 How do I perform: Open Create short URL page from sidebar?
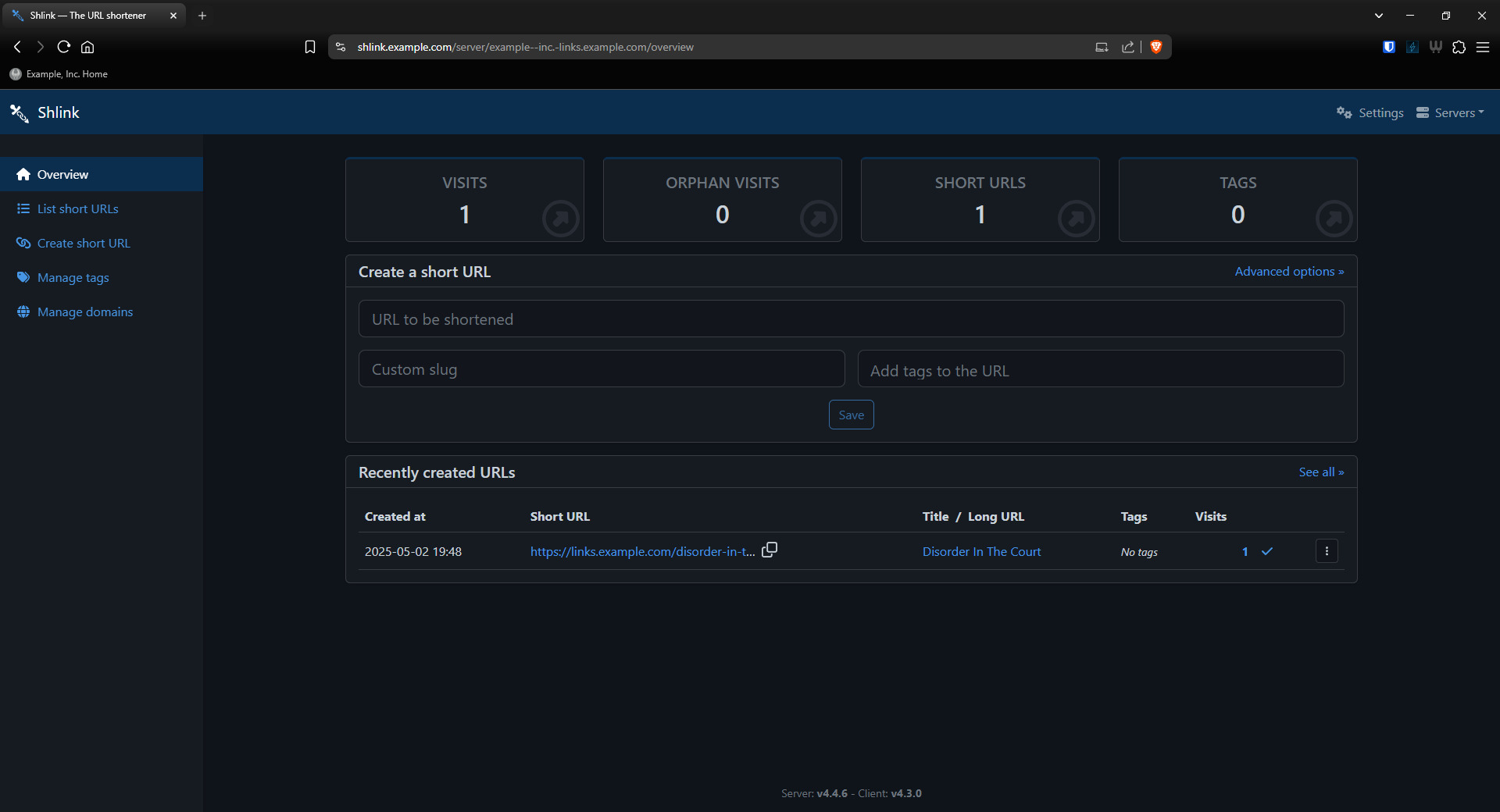coord(84,243)
